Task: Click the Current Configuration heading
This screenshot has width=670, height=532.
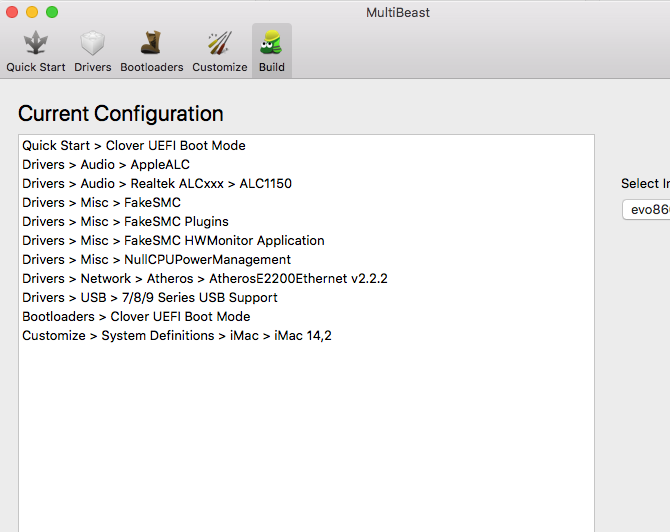Action: click(x=120, y=114)
